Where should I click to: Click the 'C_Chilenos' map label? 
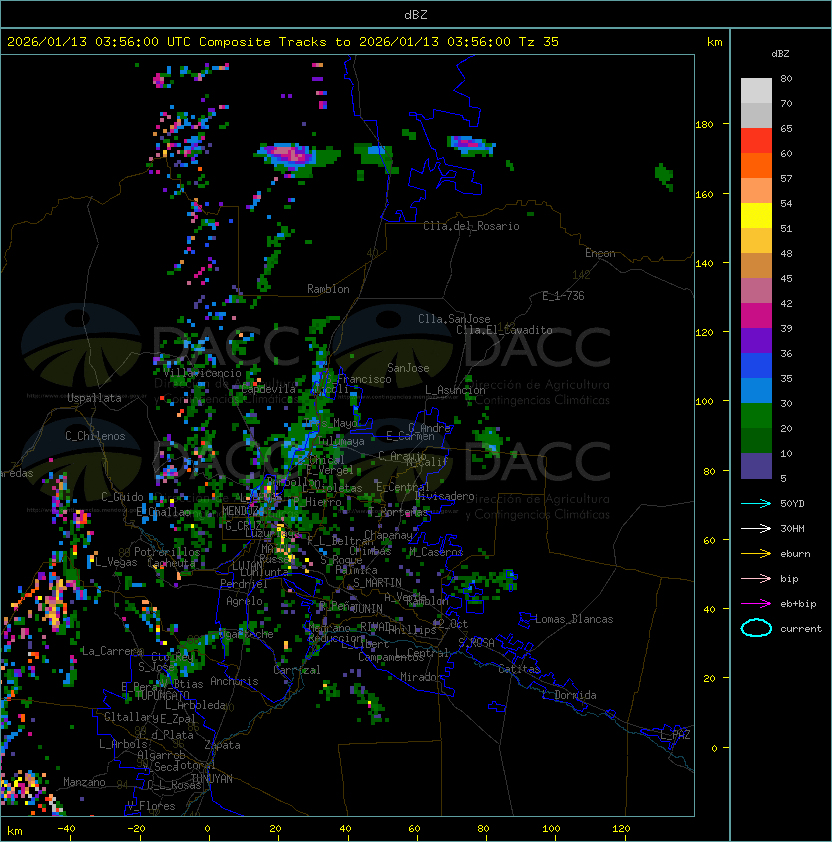[x=95, y=436]
